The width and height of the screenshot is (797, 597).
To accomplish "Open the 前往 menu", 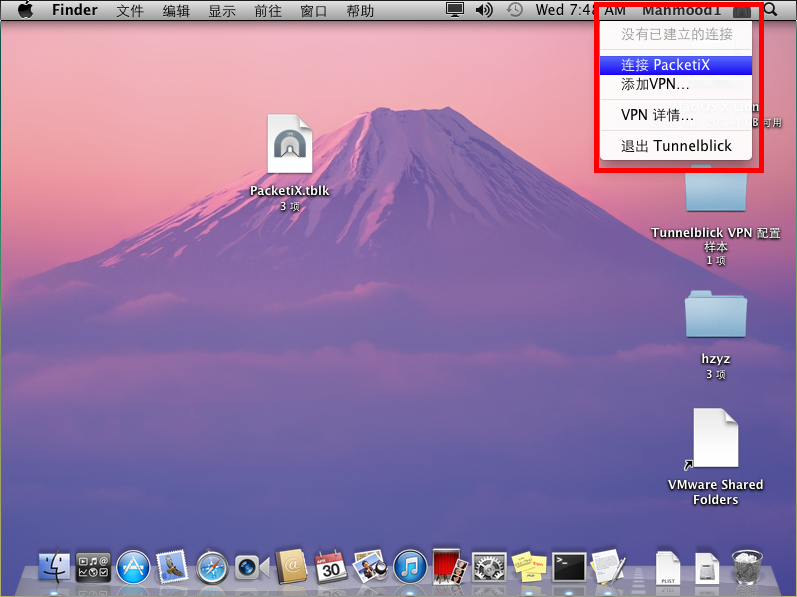I will point(268,10).
